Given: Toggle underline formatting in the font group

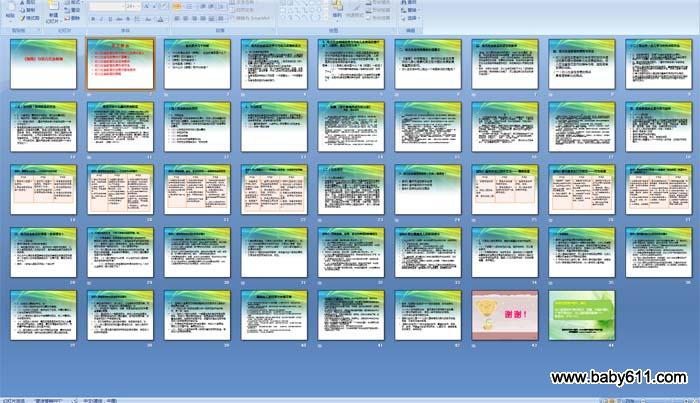Looking at the screenshot, I should (x=108, y=18).
